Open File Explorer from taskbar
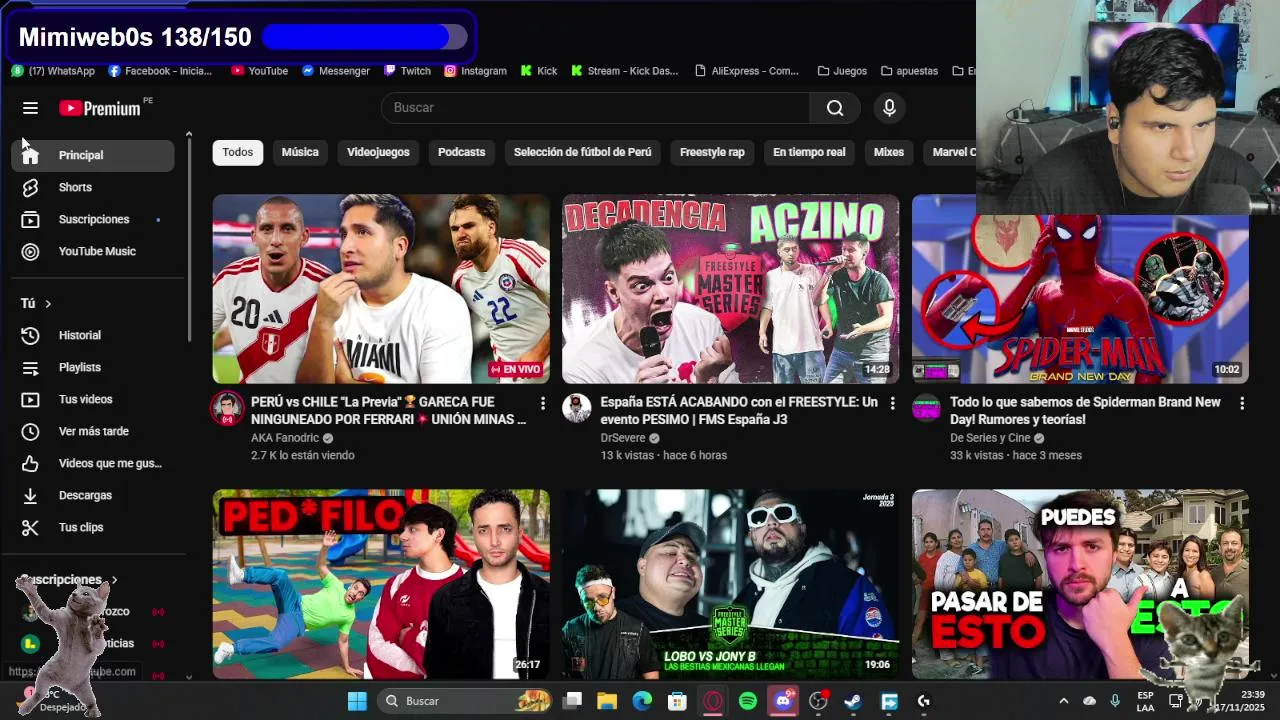Image resolution: width=1280 pixels, height=720 pixels. pos(607,701)
